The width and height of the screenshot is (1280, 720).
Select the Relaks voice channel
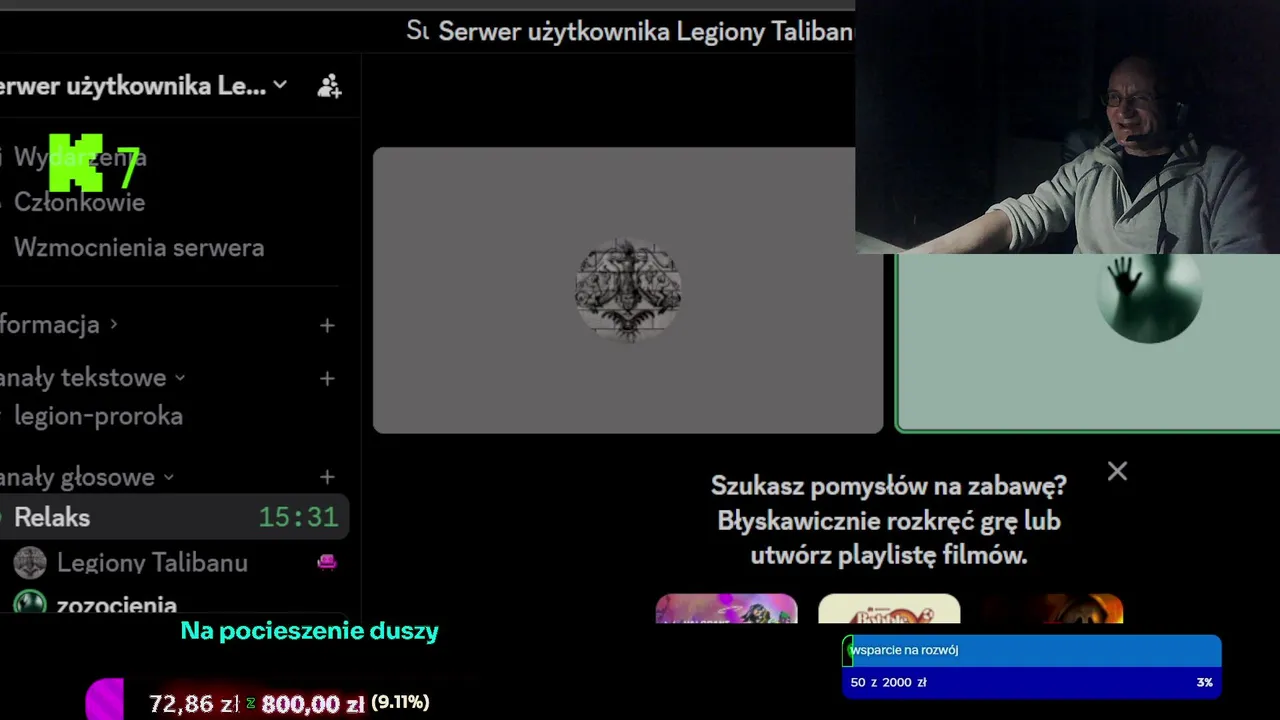(174, 517)
